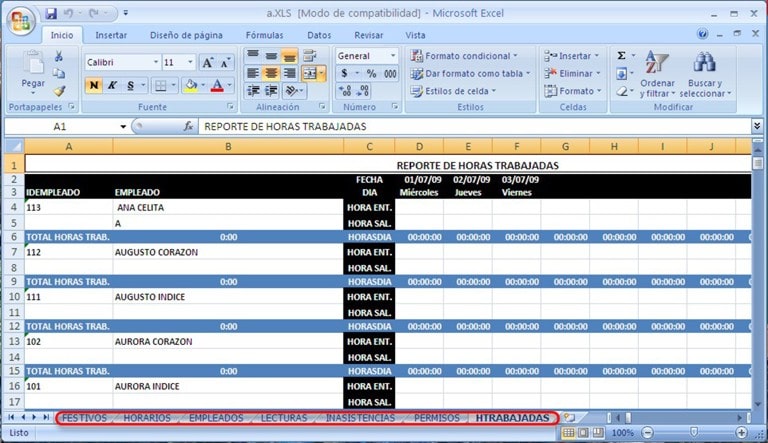Open the borders dropdown arrow
The width and height of the screenshot is (768, 443).
174,86
